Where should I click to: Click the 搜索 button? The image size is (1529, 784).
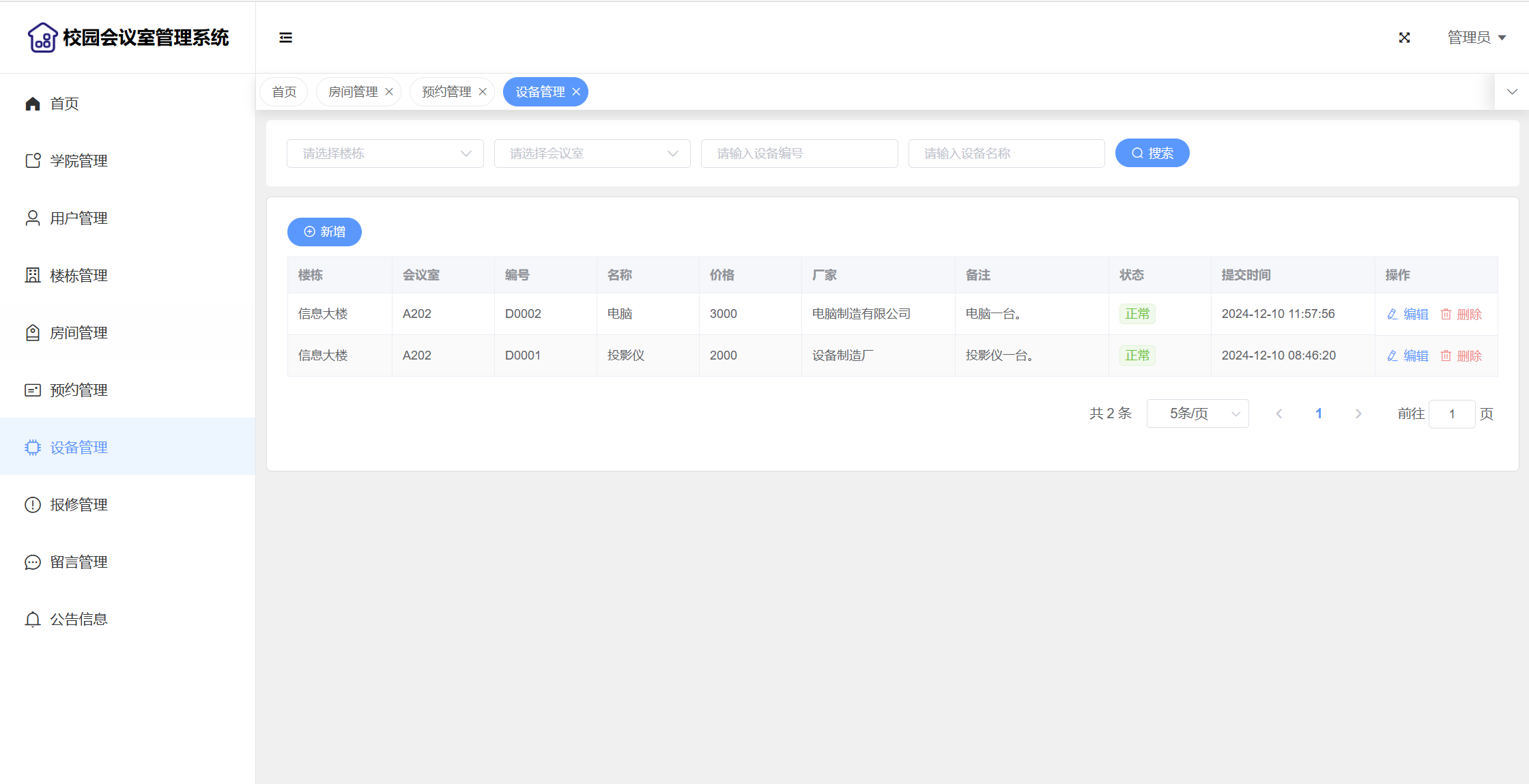click(1152, 154)
